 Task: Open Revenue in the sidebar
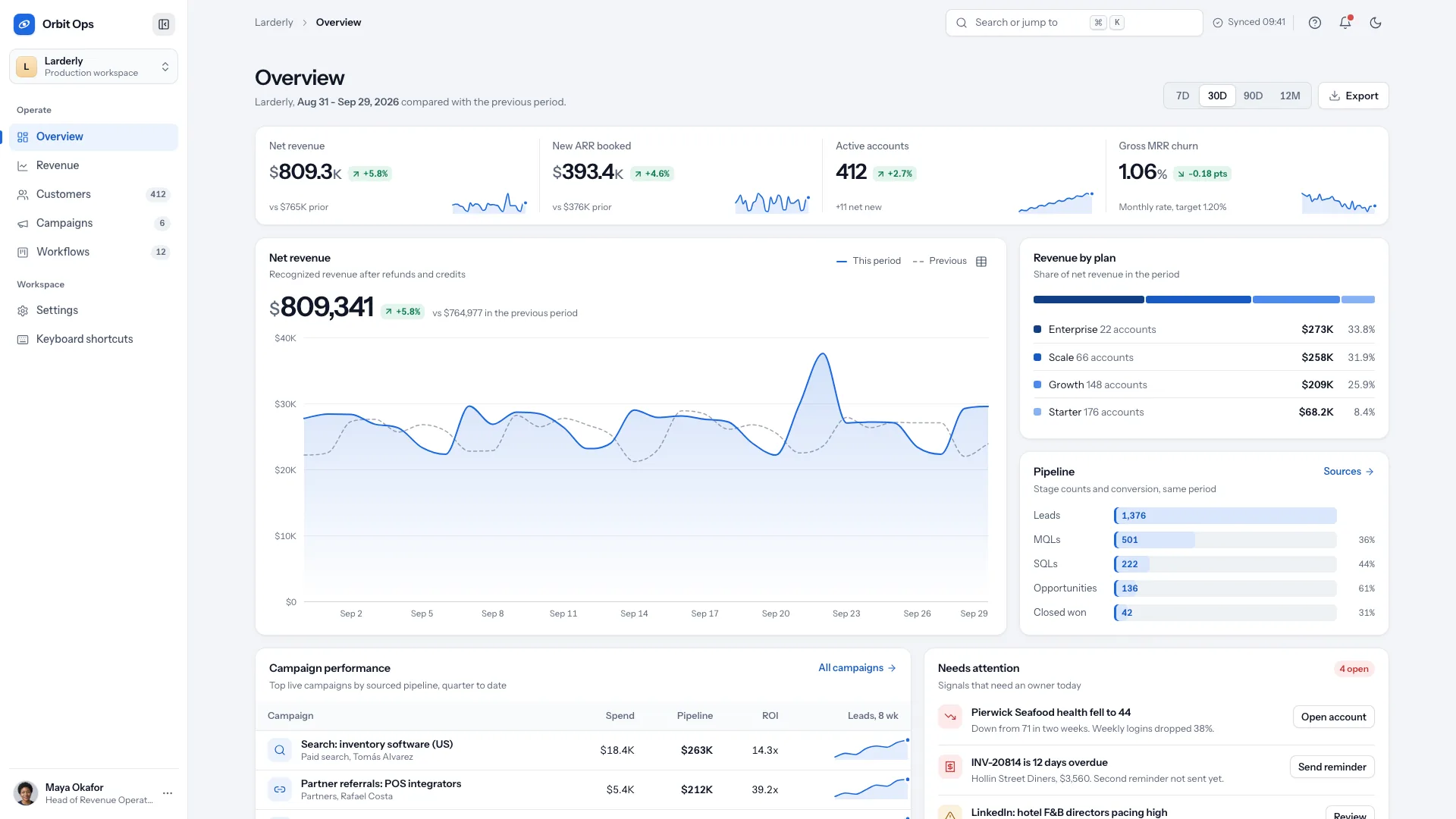click(x=93, y=166)
